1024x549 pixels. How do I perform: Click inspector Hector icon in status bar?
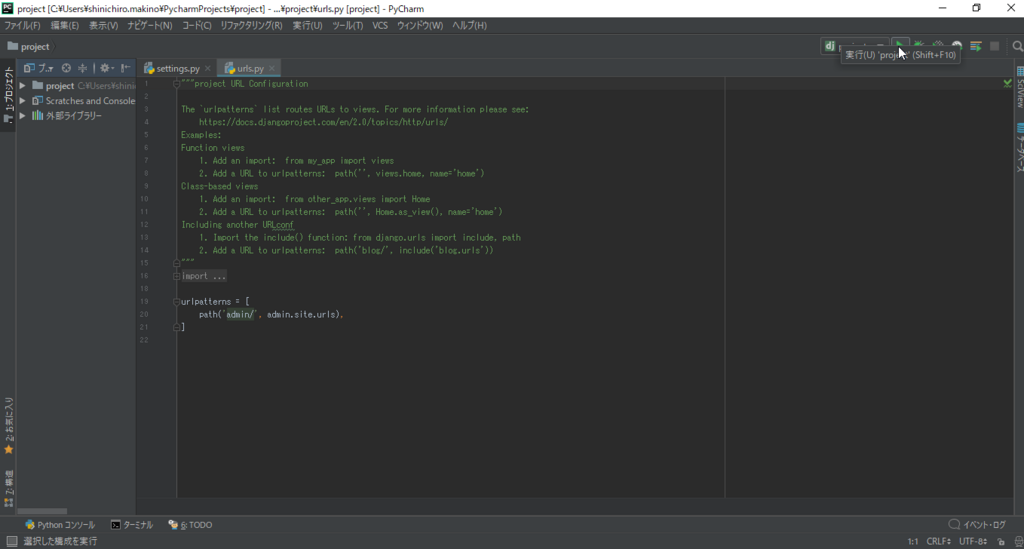(1017, 541)
